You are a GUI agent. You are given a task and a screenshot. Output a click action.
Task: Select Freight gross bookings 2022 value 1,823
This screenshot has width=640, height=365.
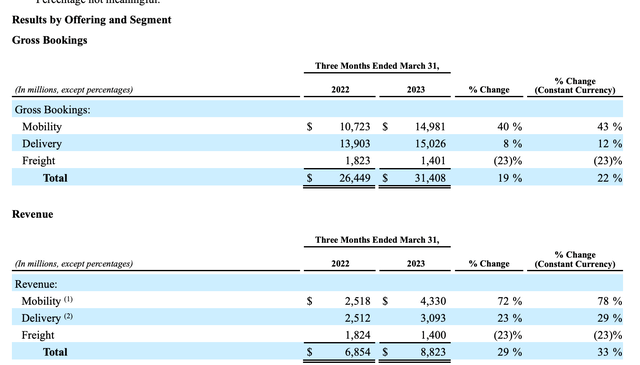pos(358,161)
